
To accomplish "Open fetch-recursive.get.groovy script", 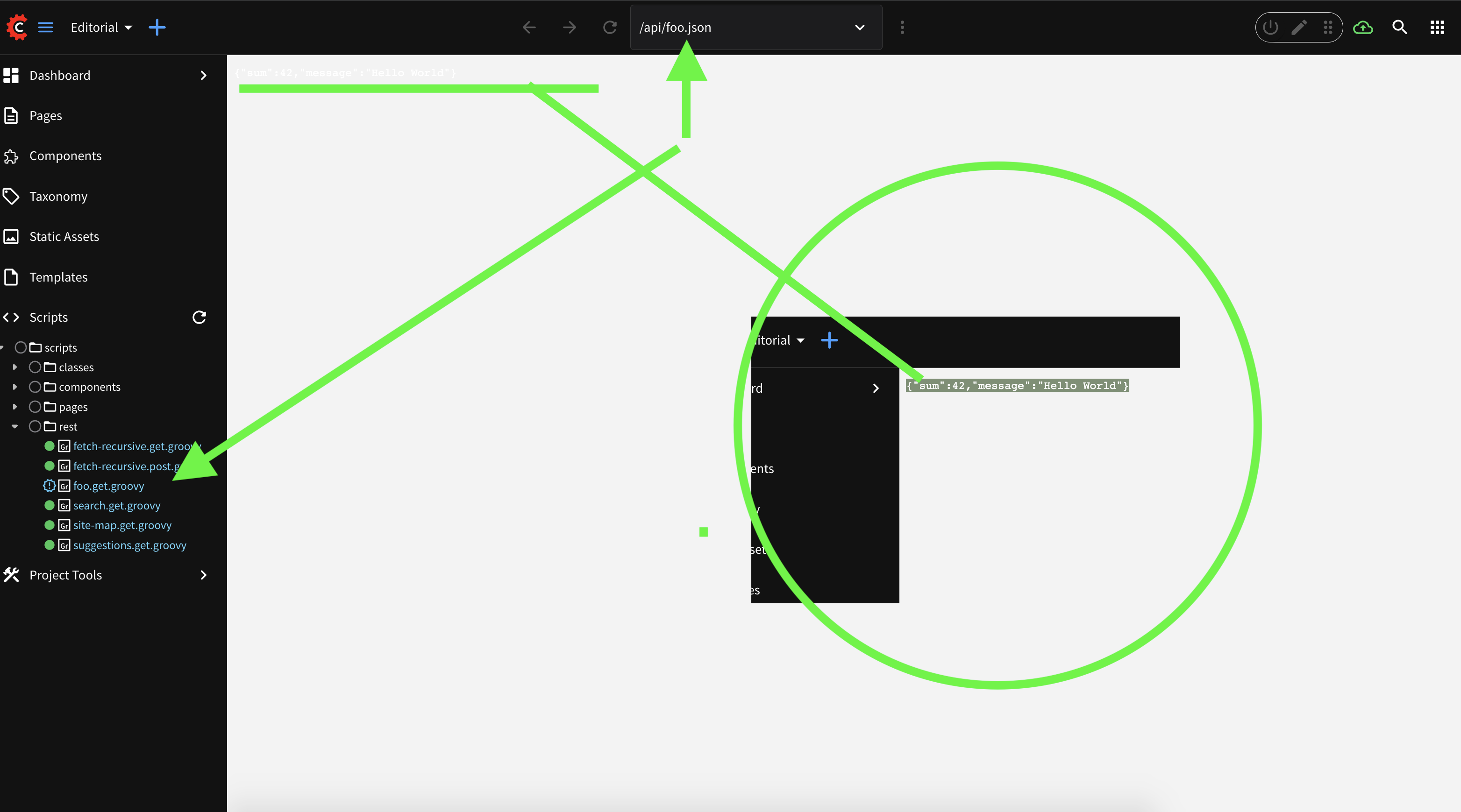I will click(137, 446).
